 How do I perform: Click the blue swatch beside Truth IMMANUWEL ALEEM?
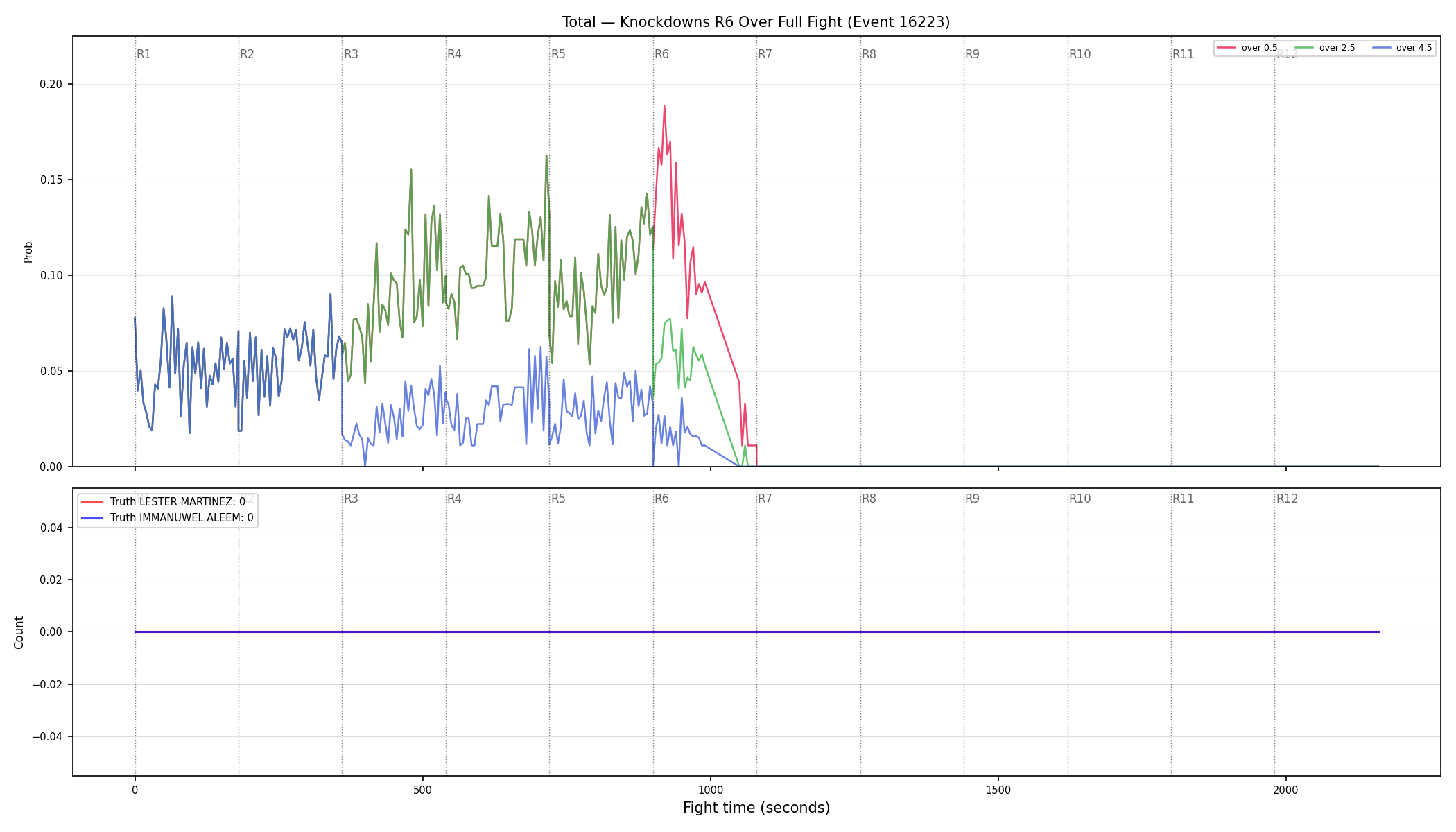[x=92, y=518]
